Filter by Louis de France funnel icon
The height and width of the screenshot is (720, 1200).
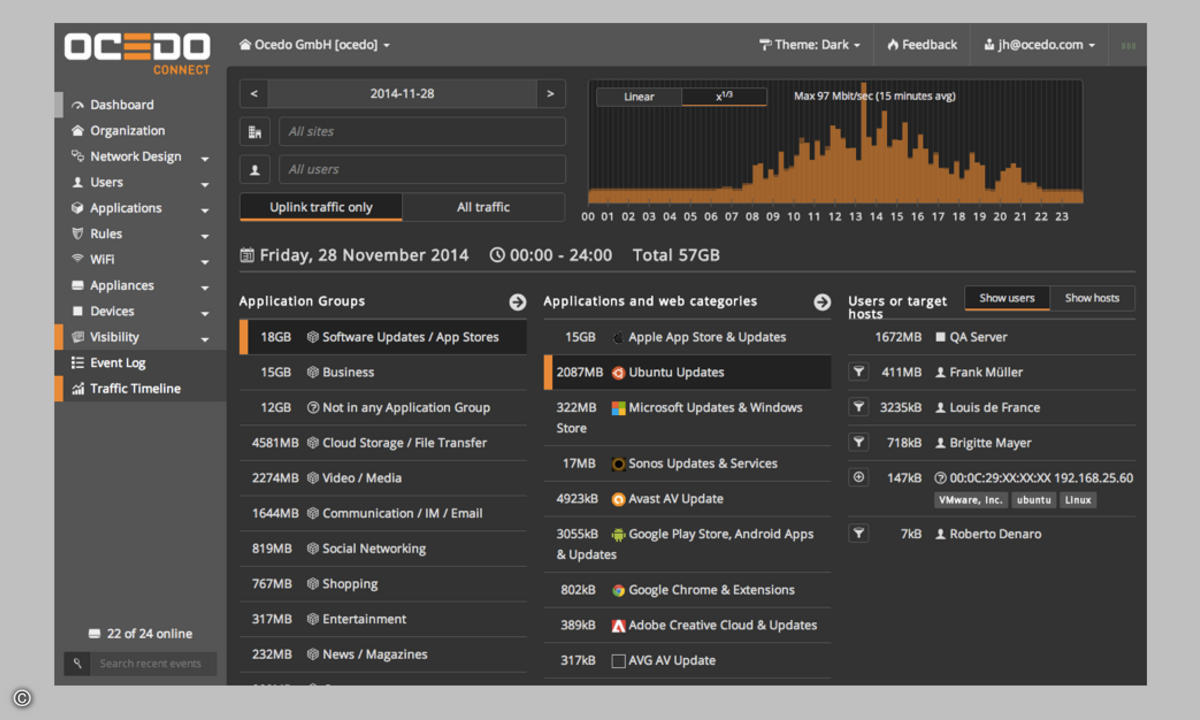pos(858,407)
